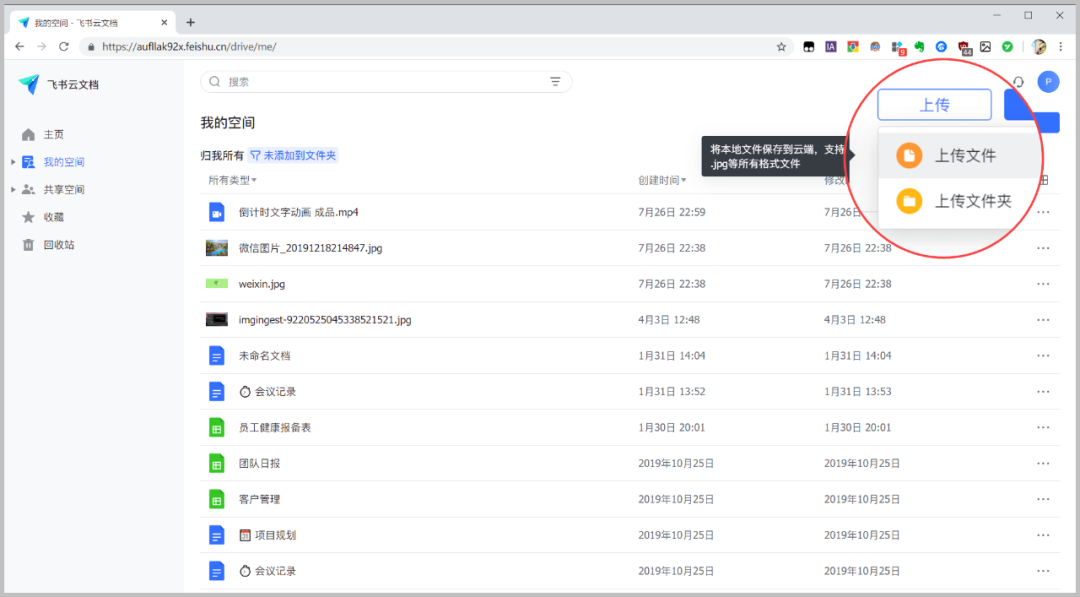Open more options for weixin.jpg
The width and height of the screenshot is (1080, 597).
[1043, 284]
